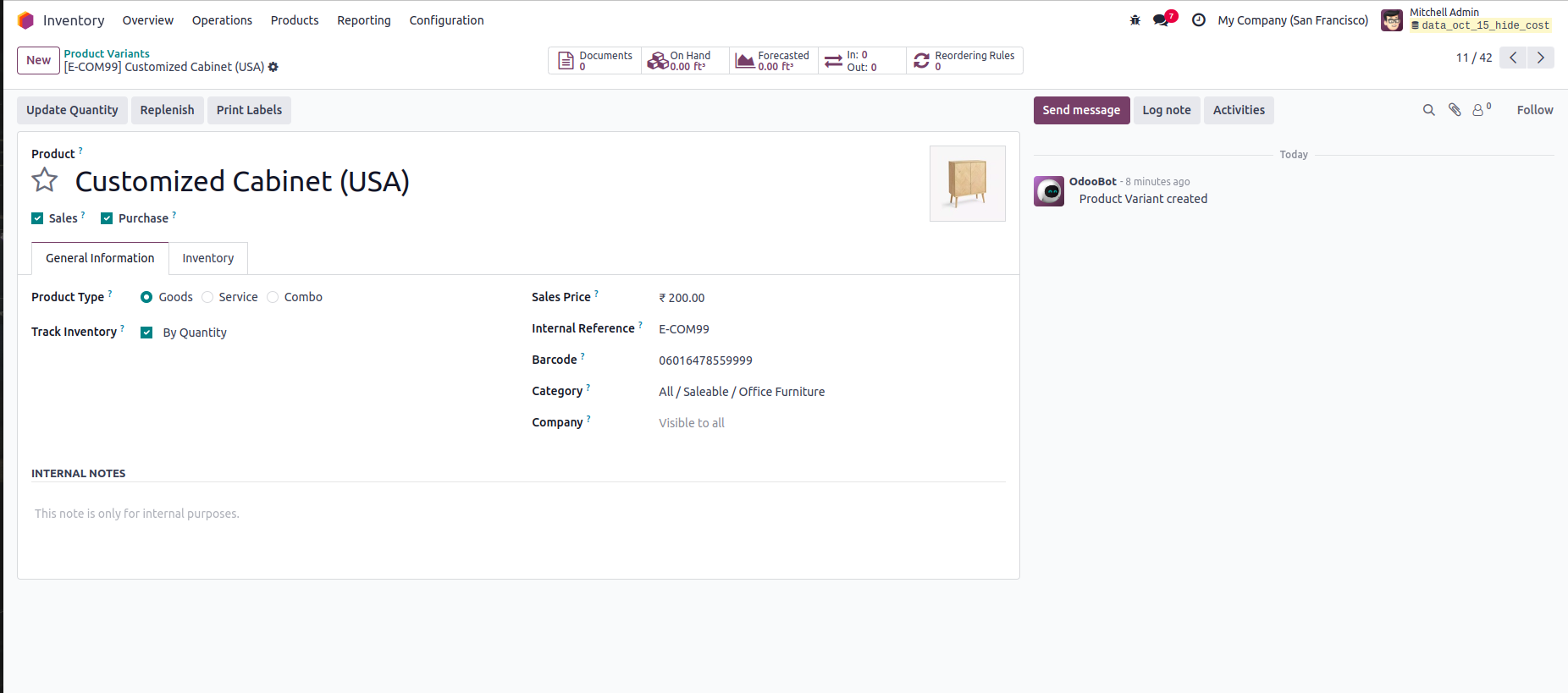Go to next record with right chevron
The image size is (1568, 693).
(1540, 58)
